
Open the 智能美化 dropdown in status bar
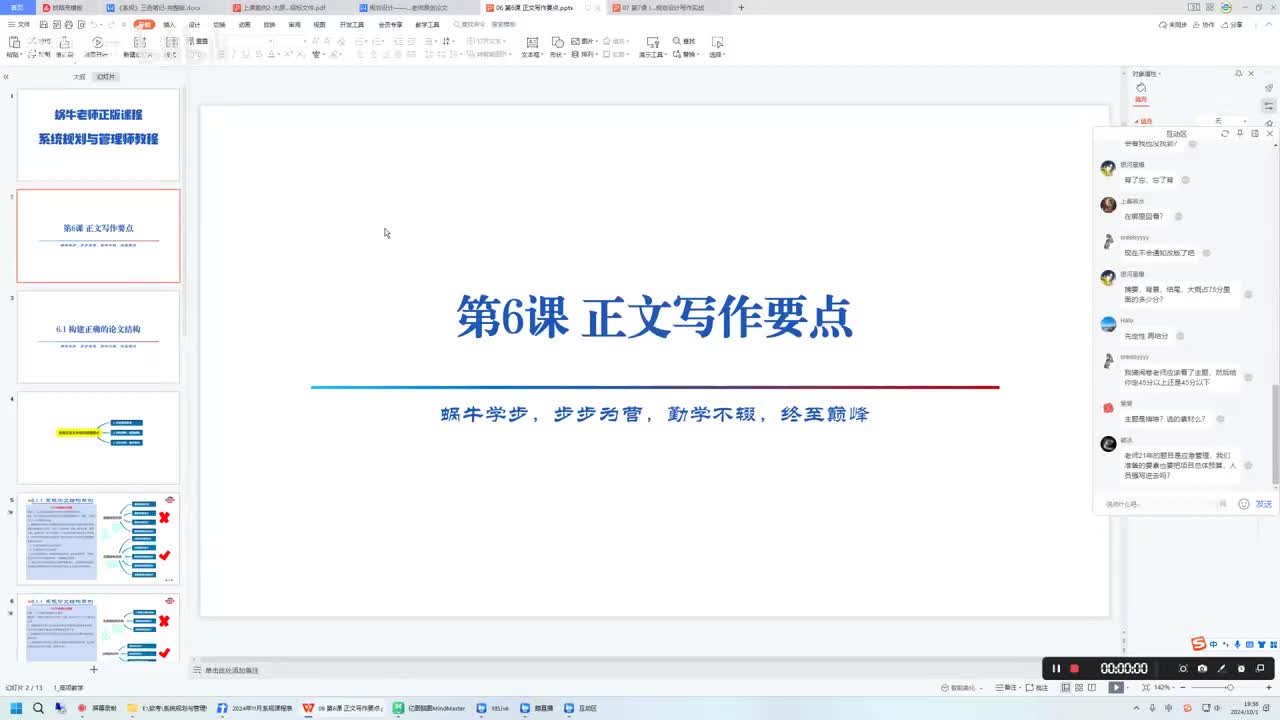pyautogui.click(x=964, y=687)
